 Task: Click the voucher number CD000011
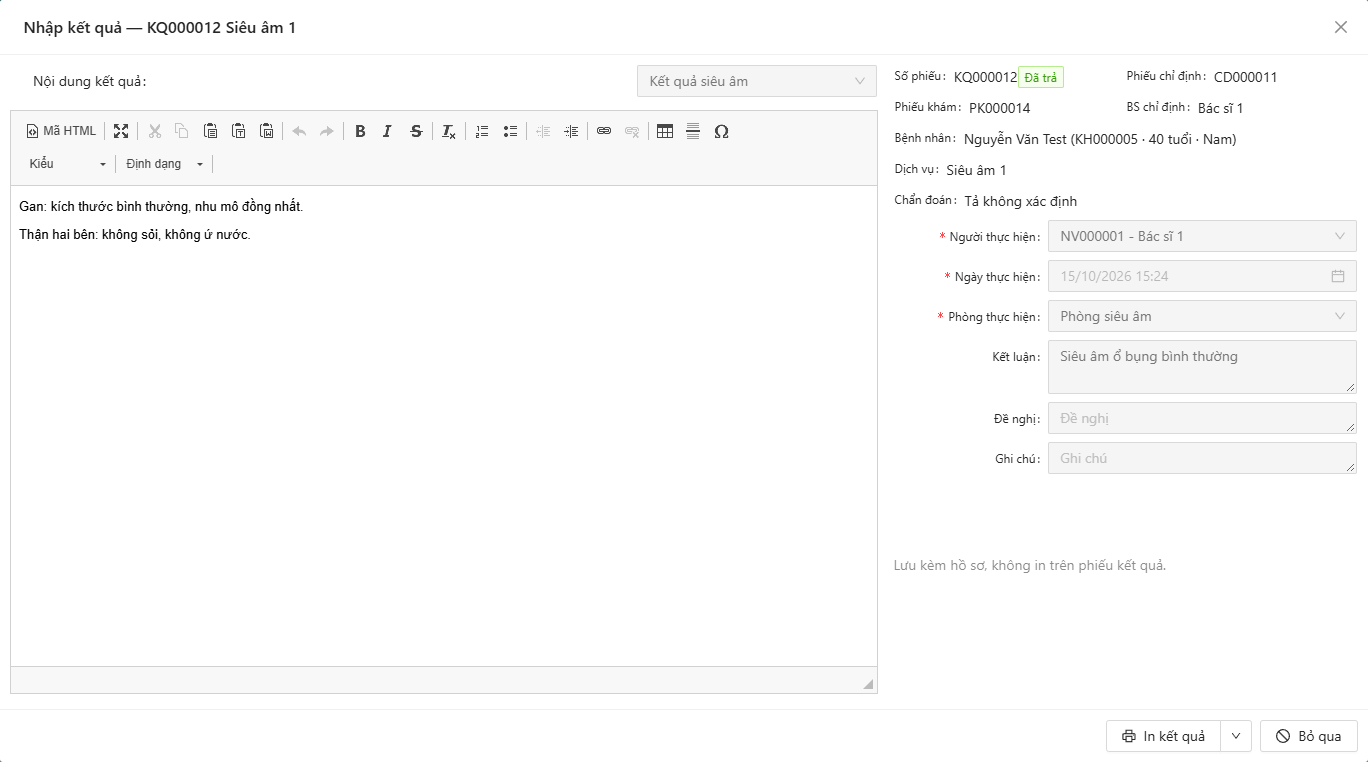[x=1245, y=77]
